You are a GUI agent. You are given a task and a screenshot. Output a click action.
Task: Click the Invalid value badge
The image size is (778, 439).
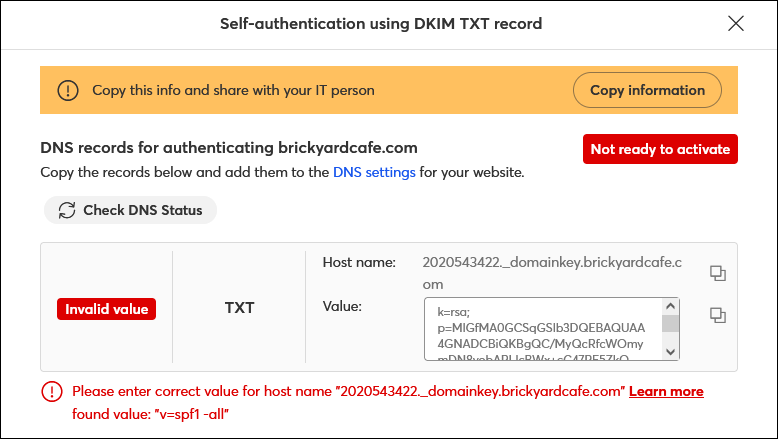(x=106, y=309)
